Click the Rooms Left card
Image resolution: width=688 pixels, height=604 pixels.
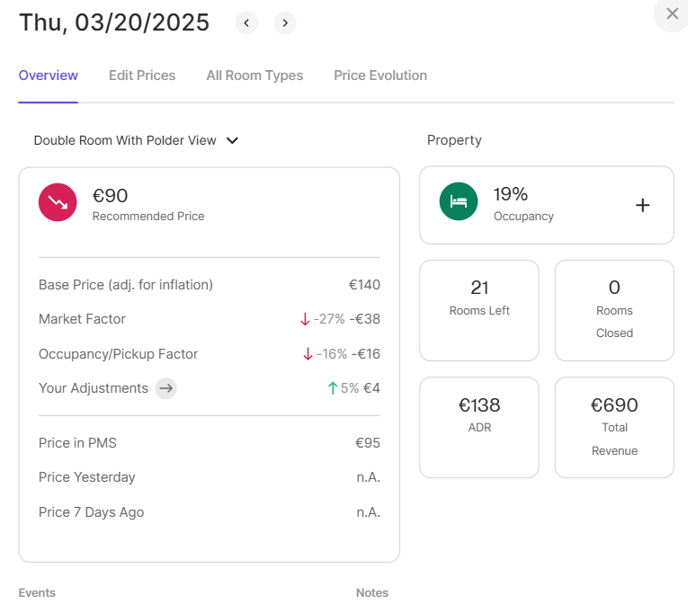479,310
